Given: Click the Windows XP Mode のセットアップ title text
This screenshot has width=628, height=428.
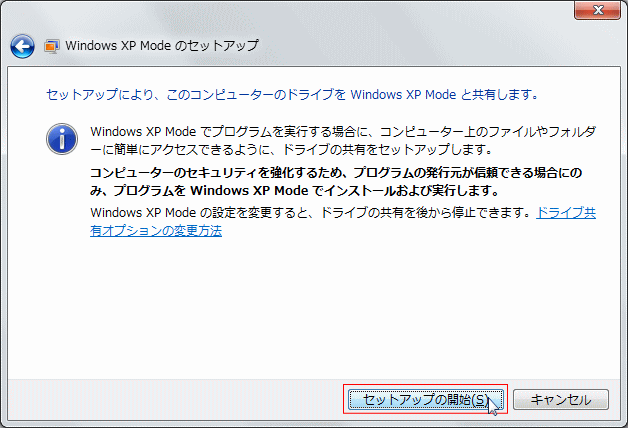Looking at the screenshot, I should (x=162, y=46).
